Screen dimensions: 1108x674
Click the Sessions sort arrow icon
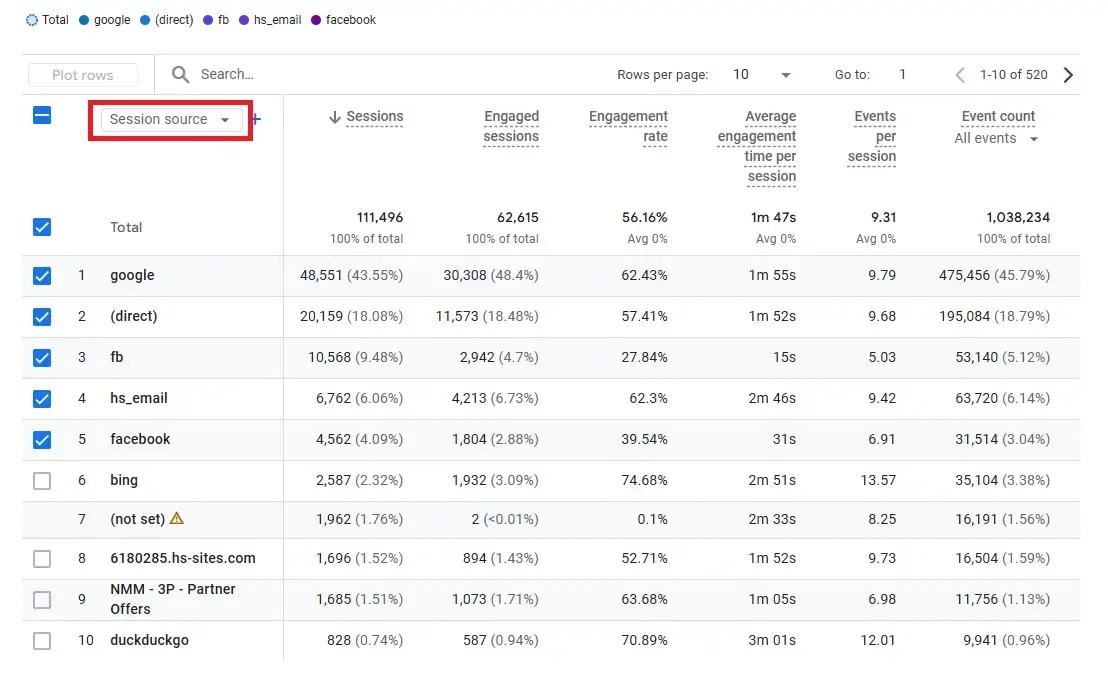(x=334, y=117)
